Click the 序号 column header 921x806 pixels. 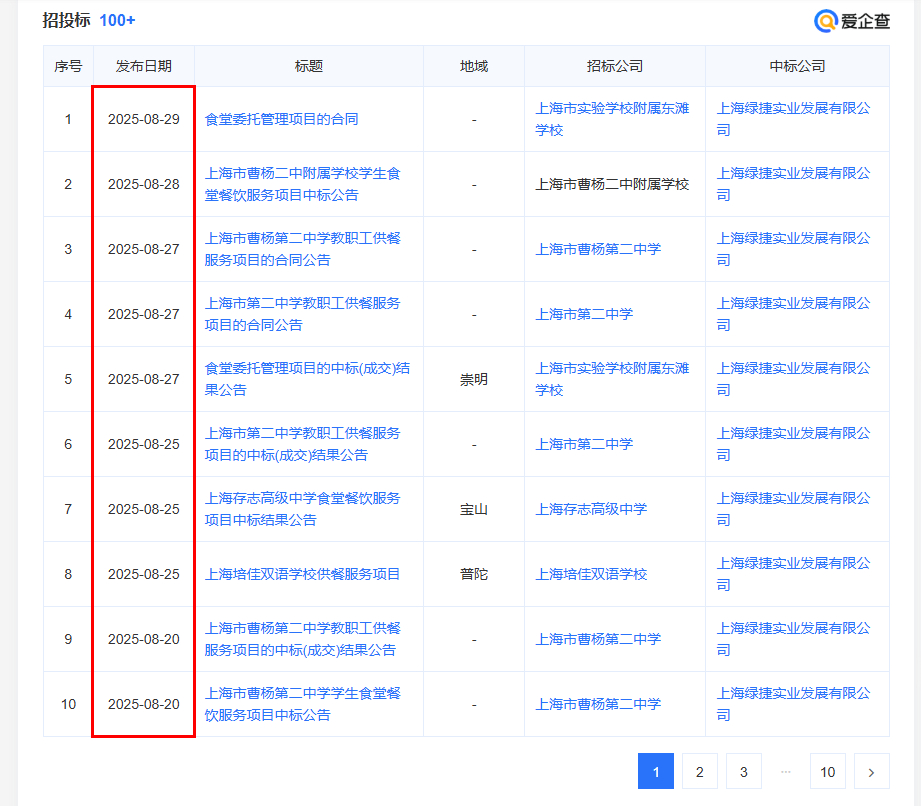(x=68, y=66)
